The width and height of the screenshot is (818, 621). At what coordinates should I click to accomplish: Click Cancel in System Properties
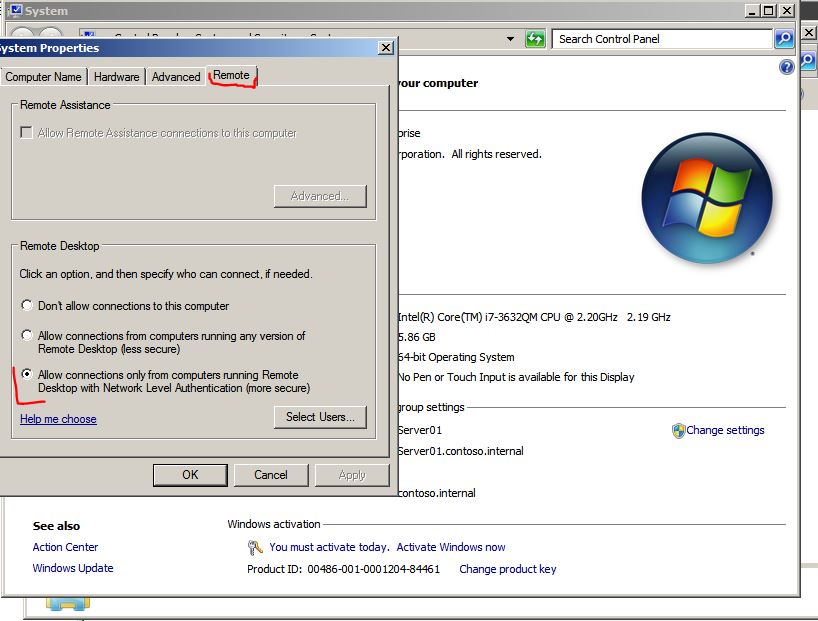271,475
